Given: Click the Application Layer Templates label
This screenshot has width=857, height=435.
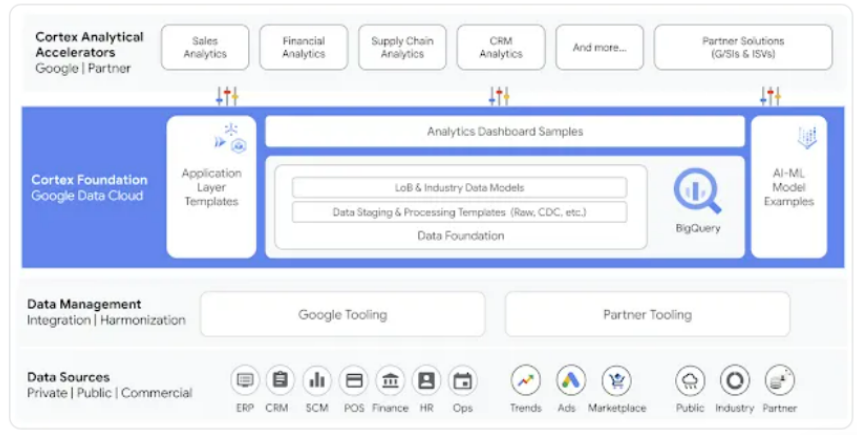Looking at the screenshot, I should [x=212, y=187].
